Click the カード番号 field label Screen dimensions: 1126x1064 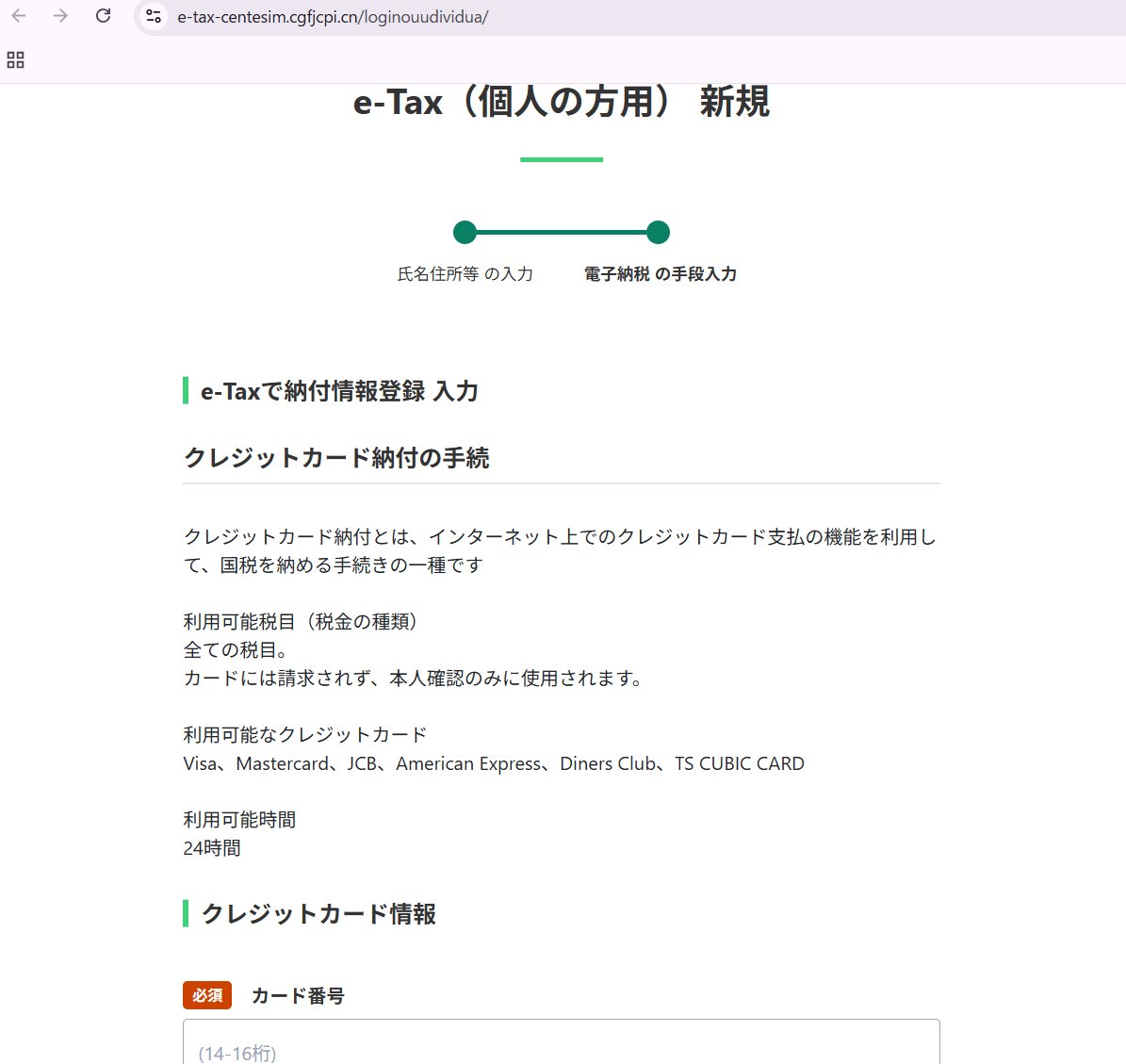click(298, 996)
